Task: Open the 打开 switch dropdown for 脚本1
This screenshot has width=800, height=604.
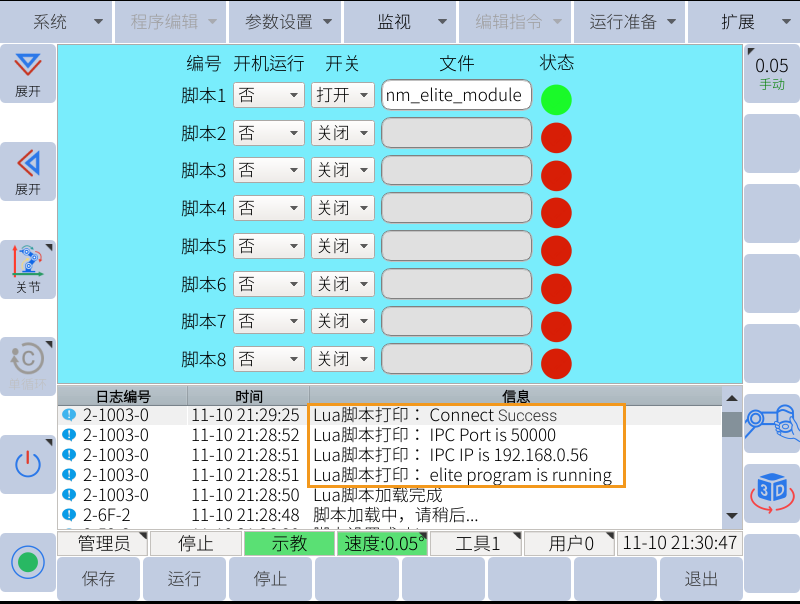Action: click(x=343, y=95)
